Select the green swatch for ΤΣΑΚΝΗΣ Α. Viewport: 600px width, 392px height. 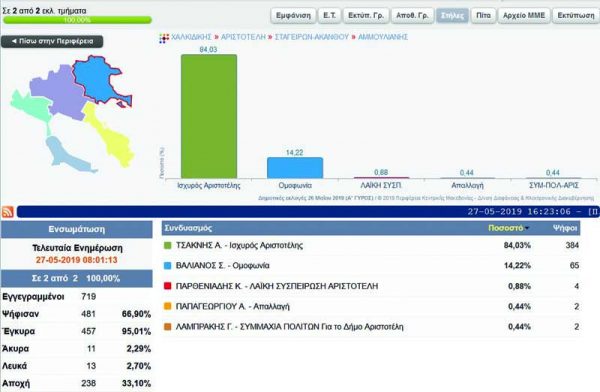pos(167,245)
